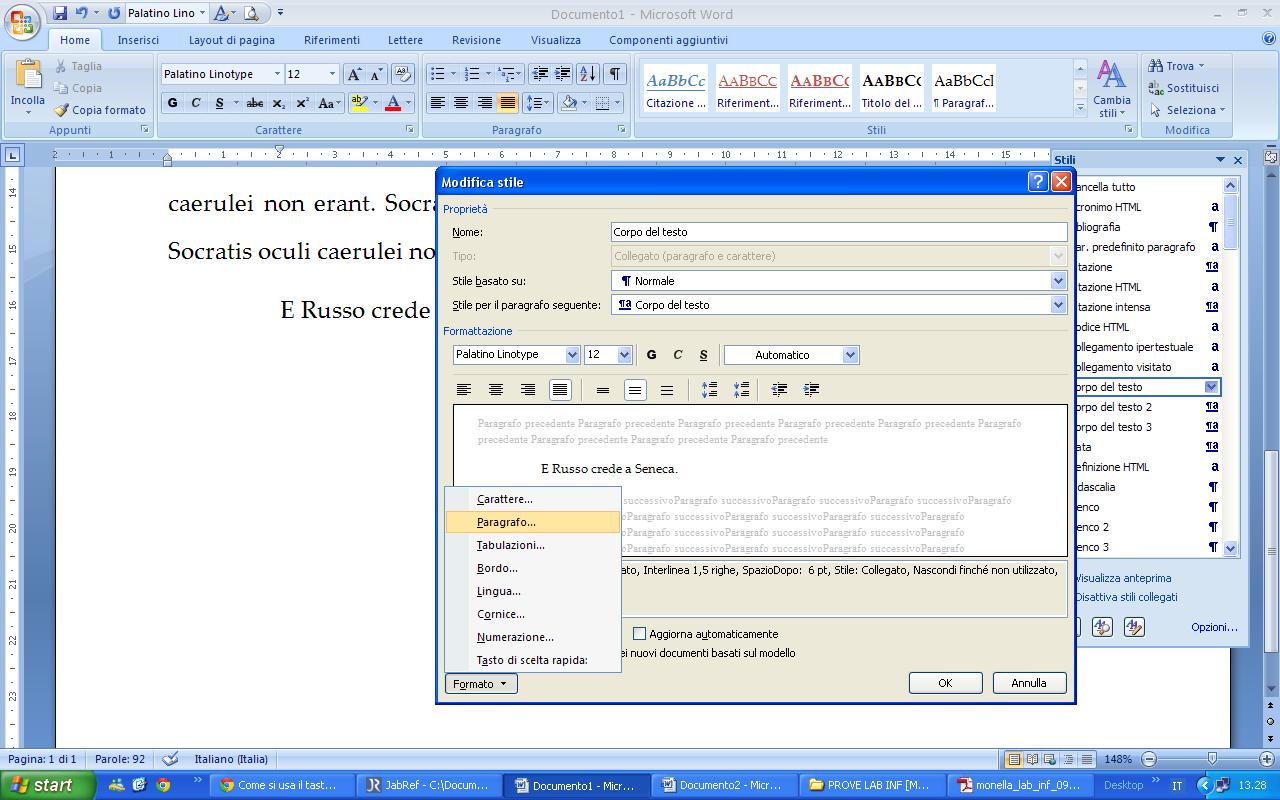Click dialog increase indent icon
The width and height of the screenshot is (1280, 800).
pos(811,390)
